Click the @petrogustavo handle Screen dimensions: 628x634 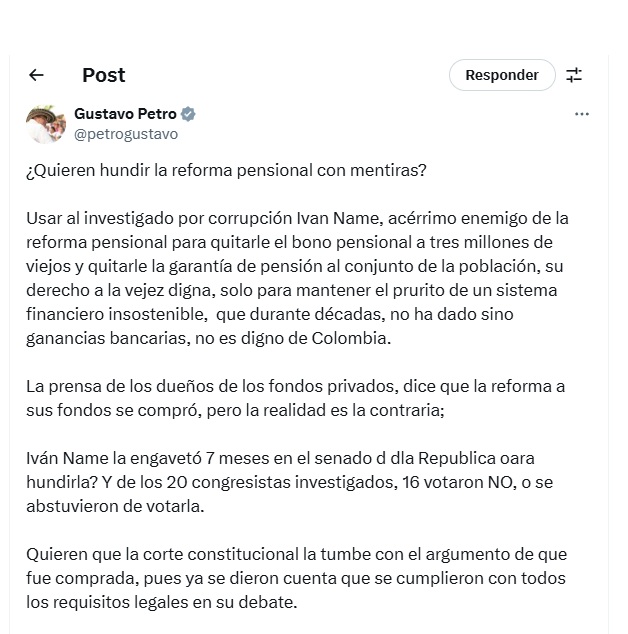pyautogui.click(x=126, y=133)
